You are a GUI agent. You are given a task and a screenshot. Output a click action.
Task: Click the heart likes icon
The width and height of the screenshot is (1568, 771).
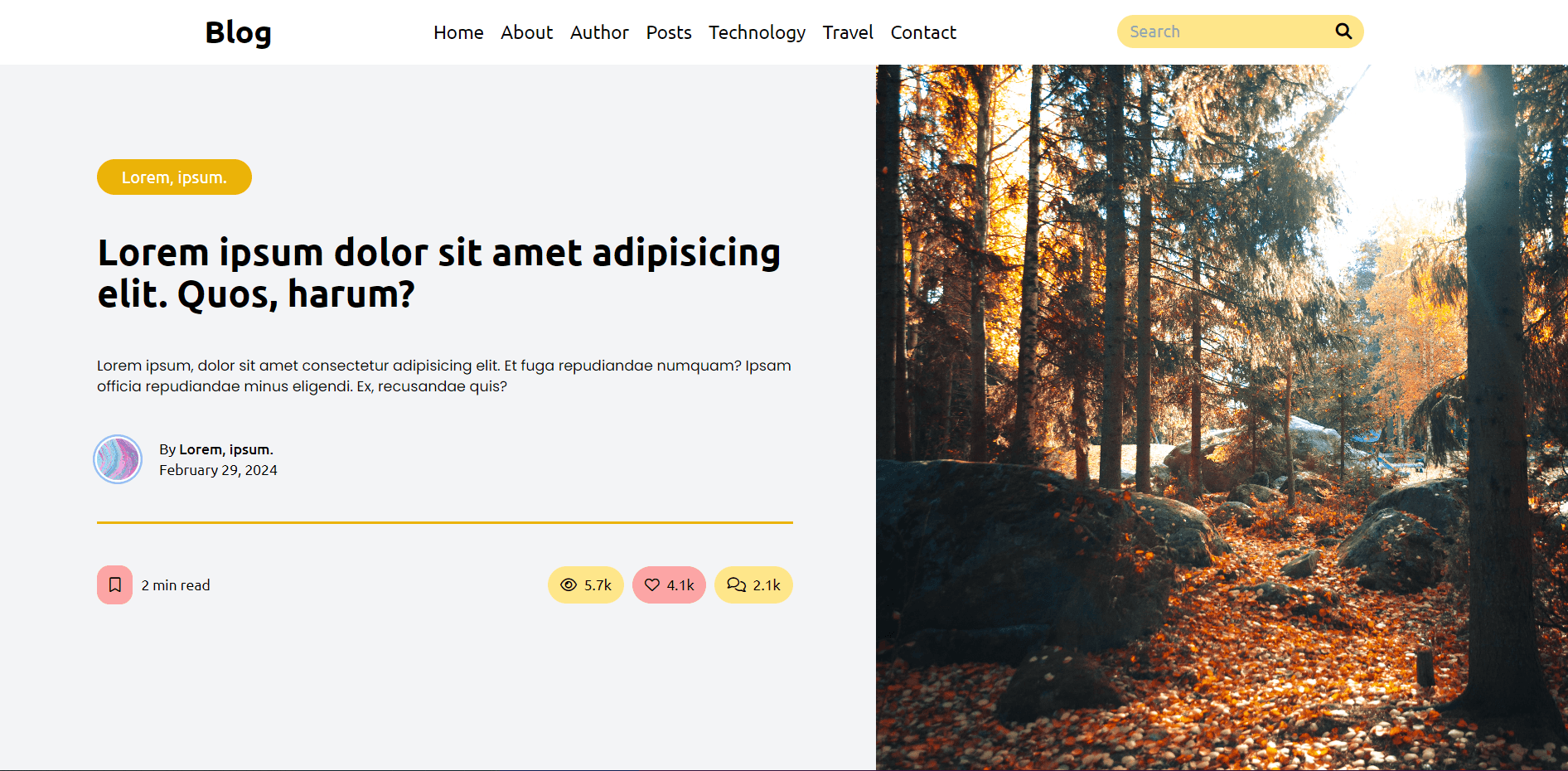coord(652,584)
